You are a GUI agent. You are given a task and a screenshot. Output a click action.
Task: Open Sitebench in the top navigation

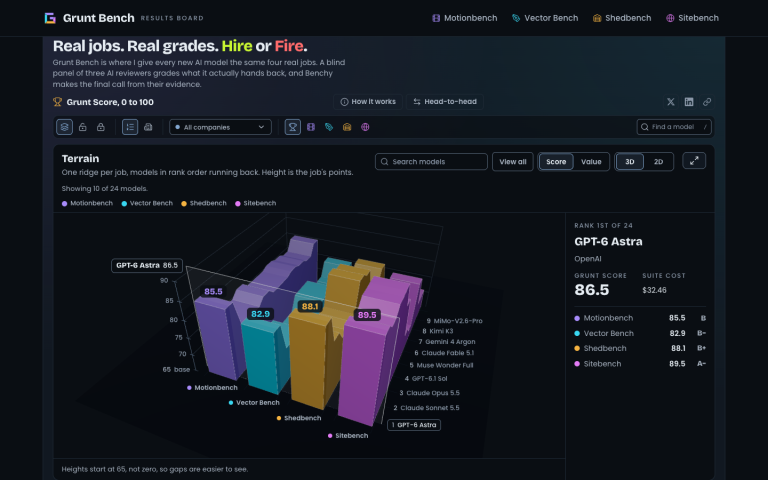[x=692, y=18]
